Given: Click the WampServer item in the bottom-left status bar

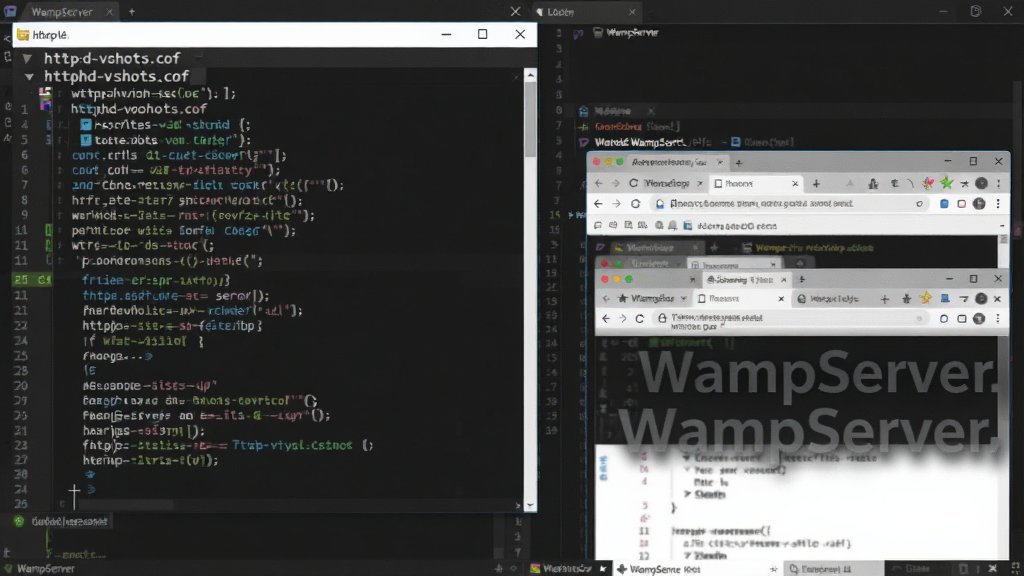Looking at the screenshot, I should 39,569.
